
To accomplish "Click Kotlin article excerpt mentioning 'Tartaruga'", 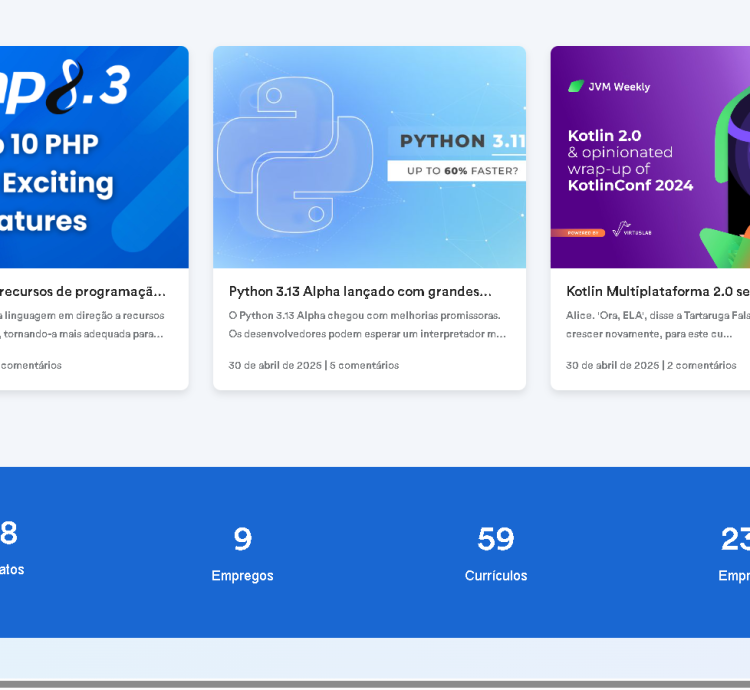I will [657, 316].
